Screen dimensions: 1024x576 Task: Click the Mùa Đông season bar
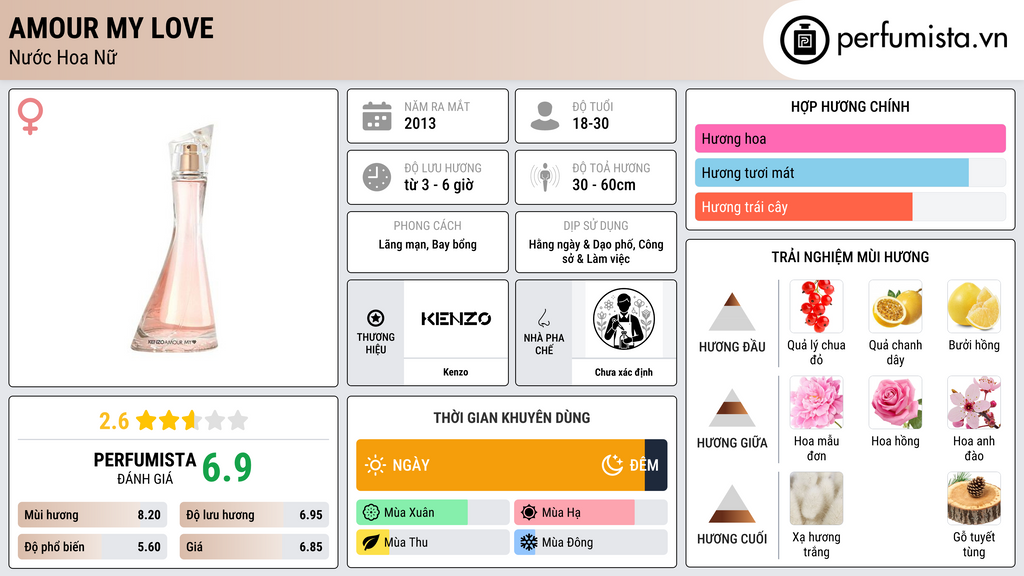tap(591, 542)
